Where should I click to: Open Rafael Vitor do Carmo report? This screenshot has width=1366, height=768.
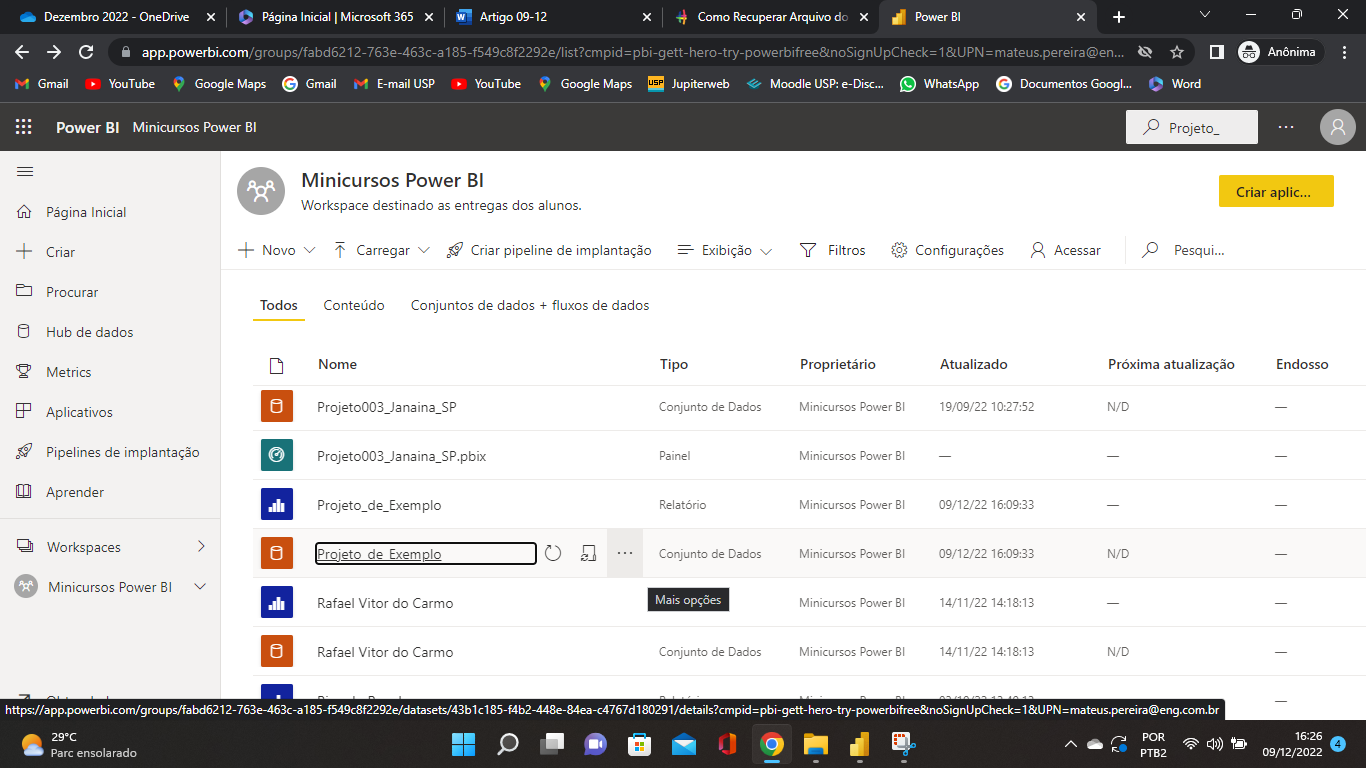pyautogui.click(x=385, y=603)
